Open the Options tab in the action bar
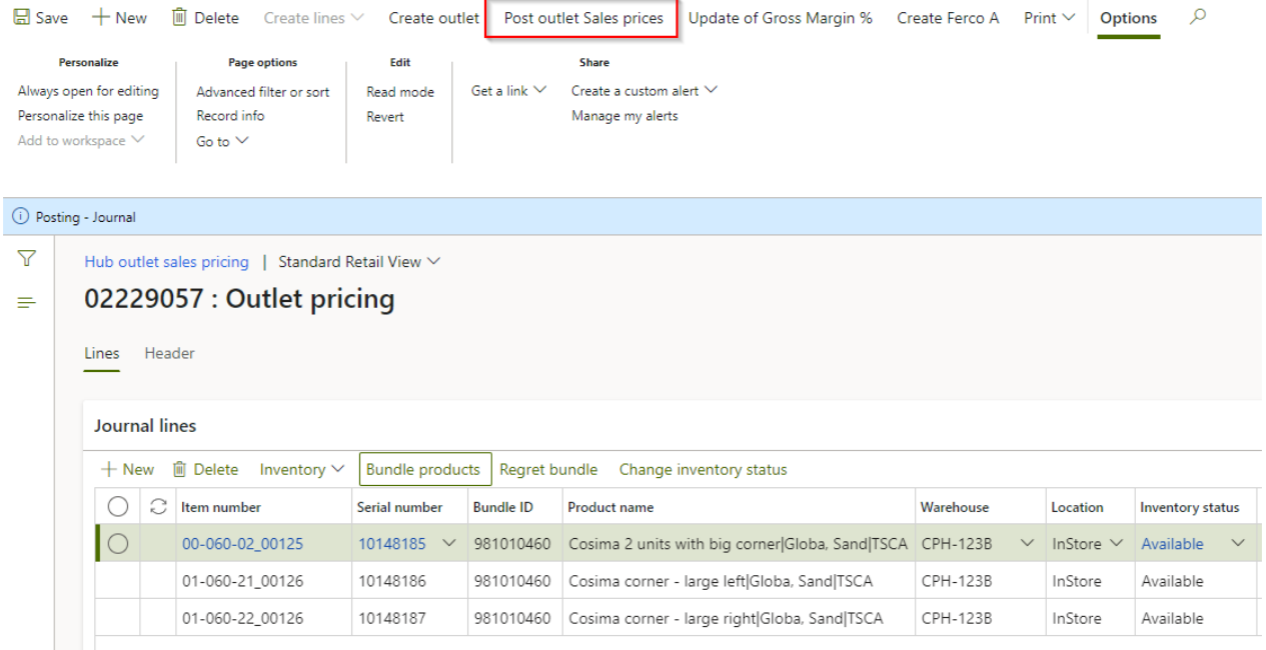The image size is (1266, 650). pos(1128,18)
